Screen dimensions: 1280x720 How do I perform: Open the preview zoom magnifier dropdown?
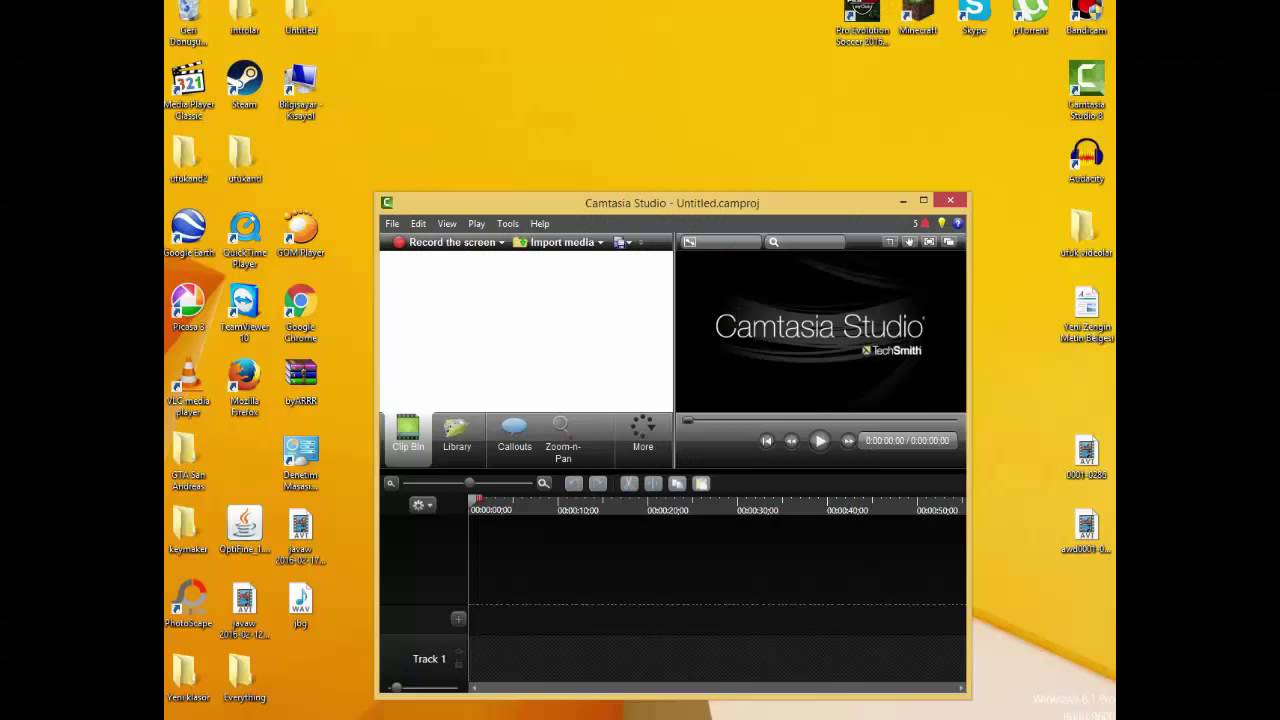click(806, 242)
